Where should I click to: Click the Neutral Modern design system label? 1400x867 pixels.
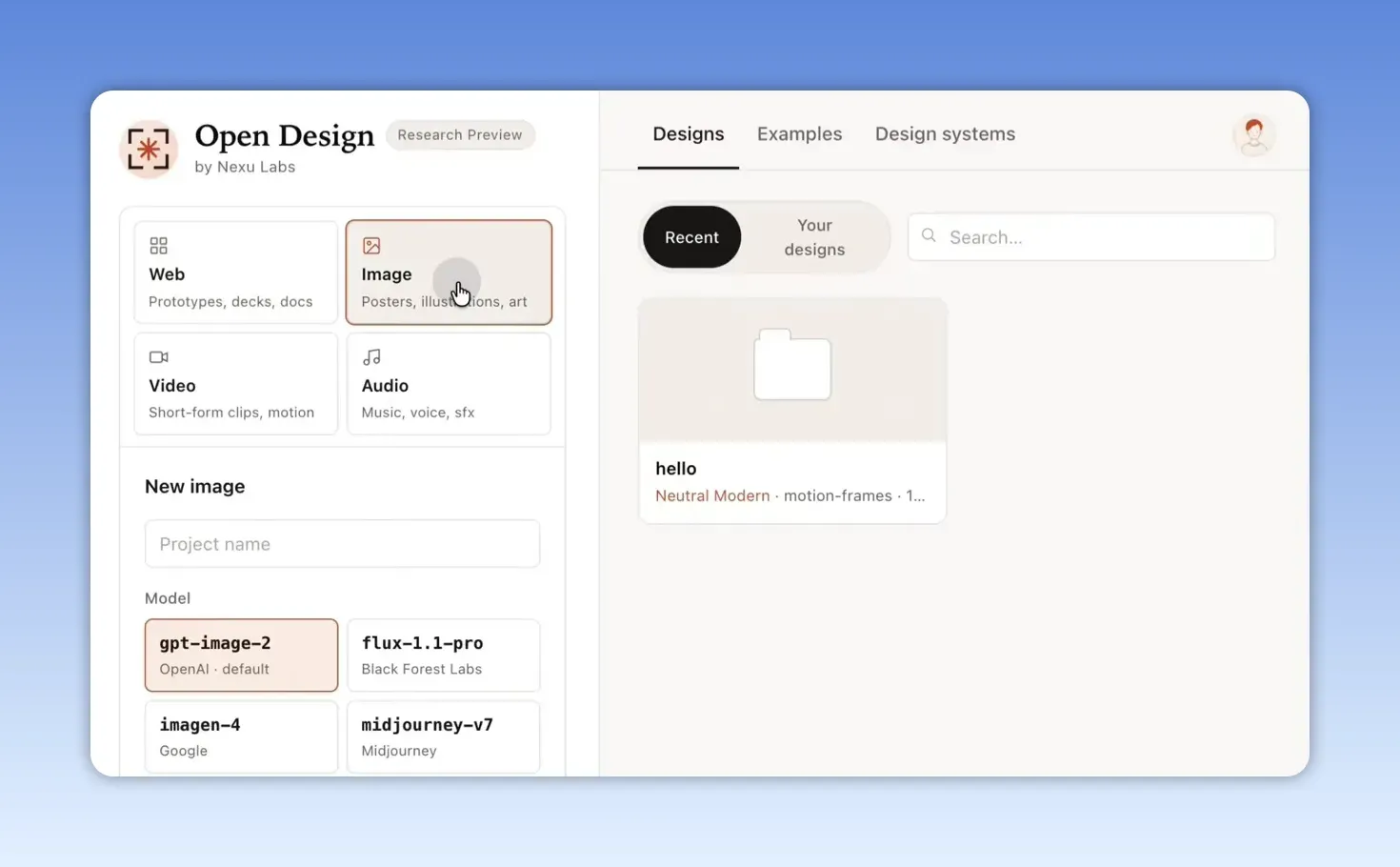(712, 496)
